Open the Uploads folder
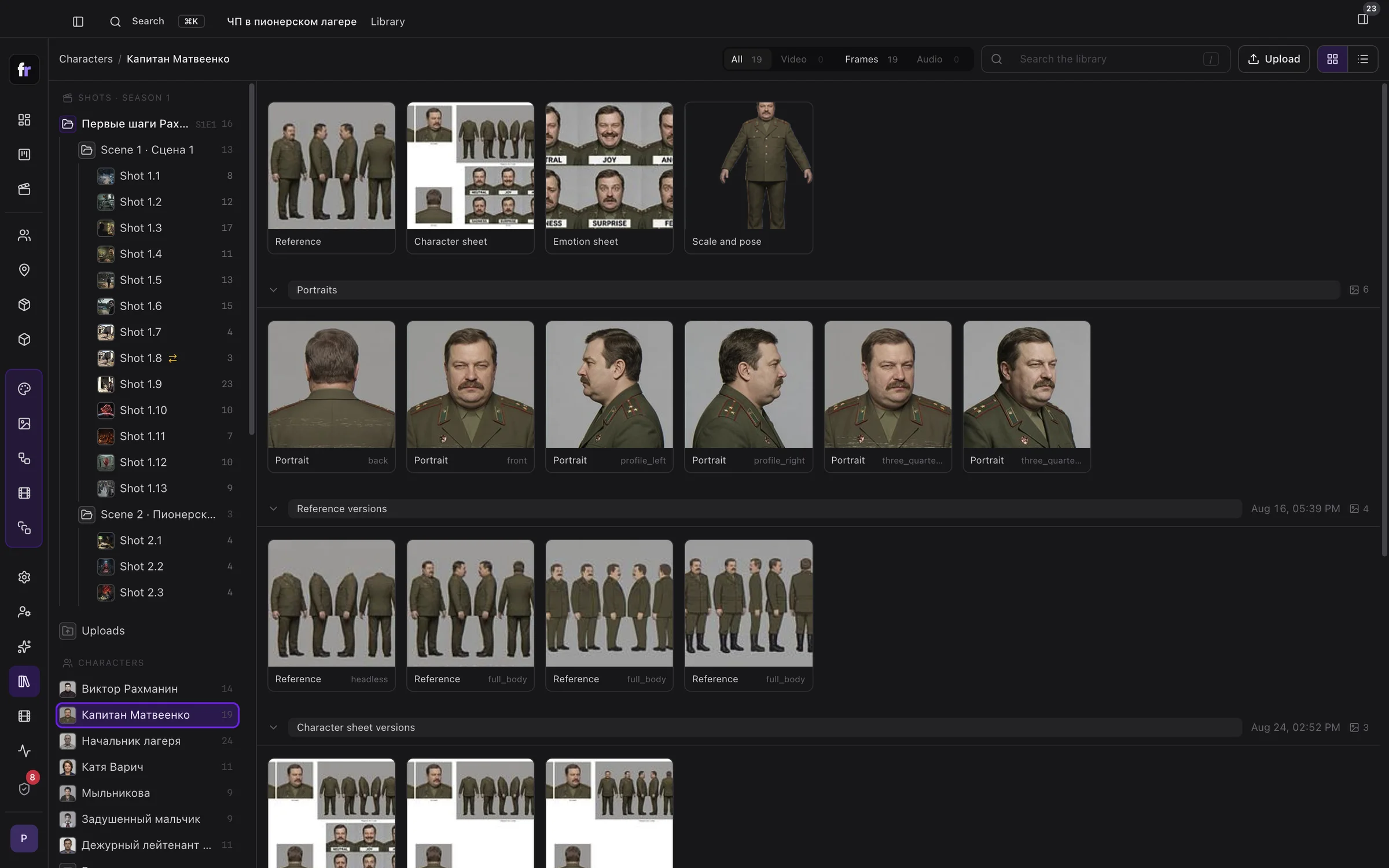This screenshot has width=1389, height=868. point(103,631)
